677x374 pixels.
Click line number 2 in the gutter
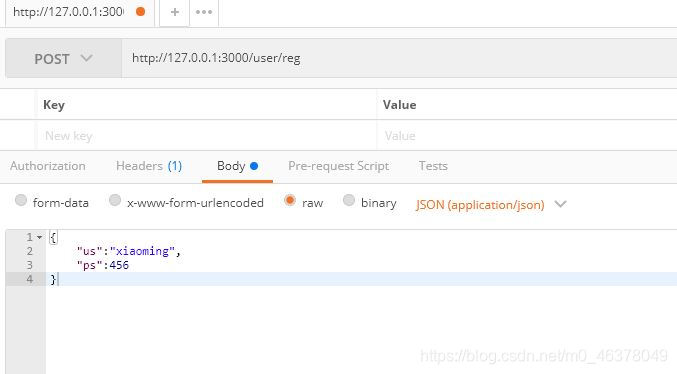tap(29, 251)
